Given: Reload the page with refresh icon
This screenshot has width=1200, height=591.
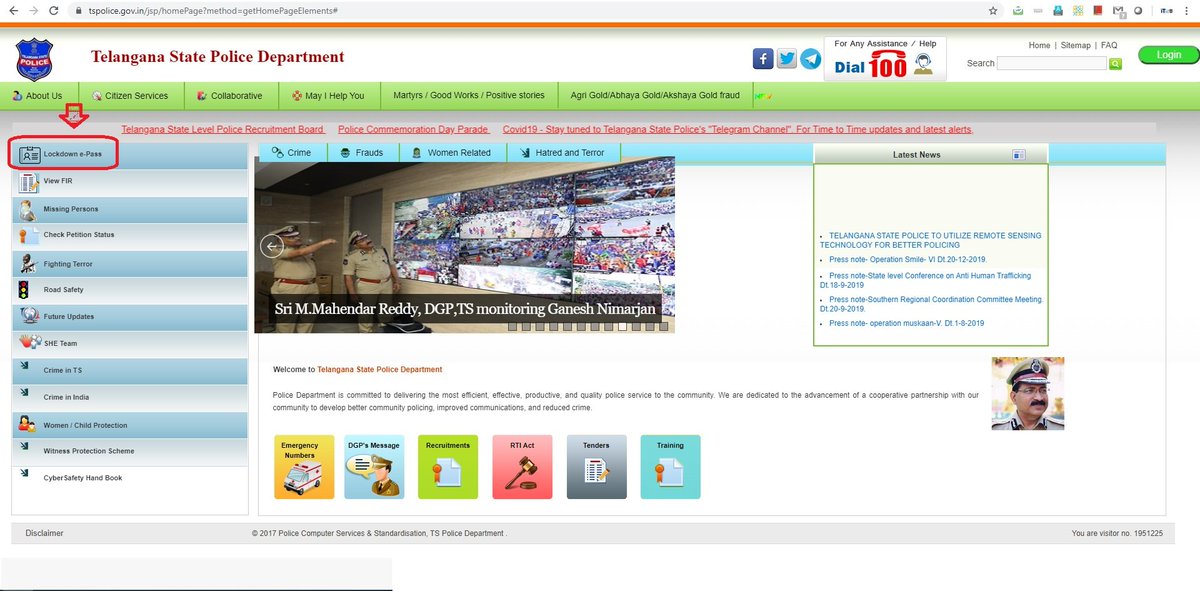Looking at the screenshot, I should [x=55, y=10].
